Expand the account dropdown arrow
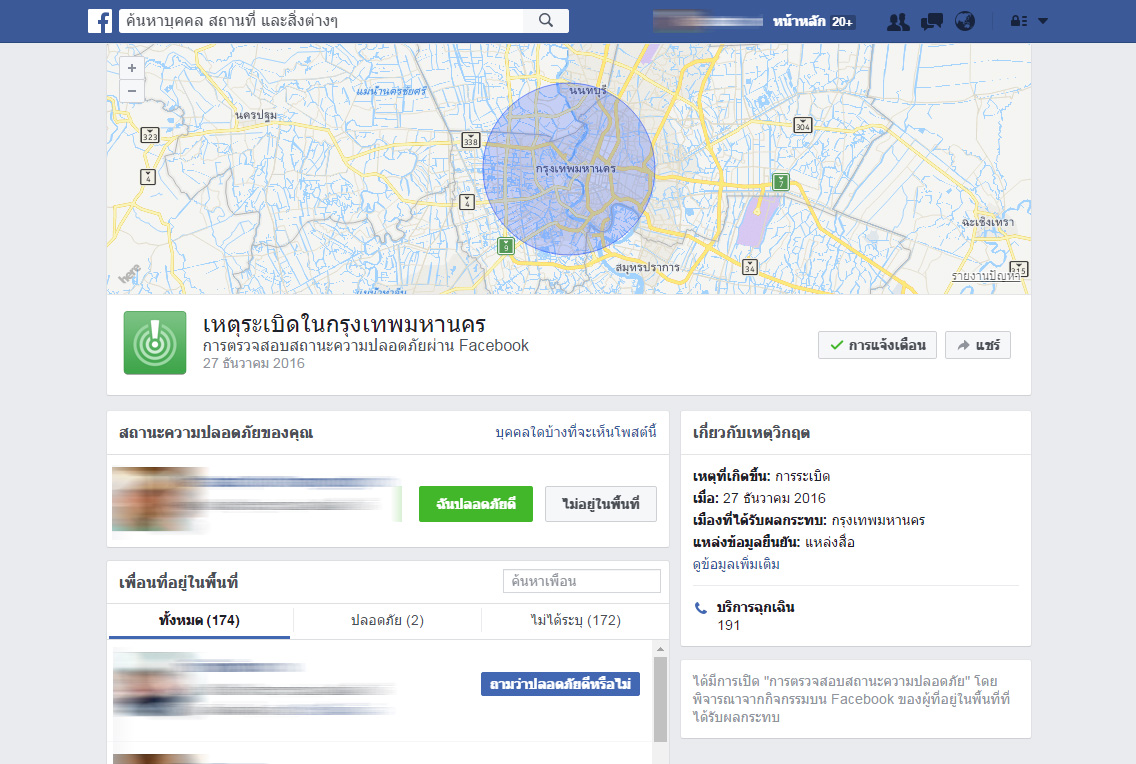Viewport: 1136px width, 764px height. pyautogui.click(x=1043, y=21)
